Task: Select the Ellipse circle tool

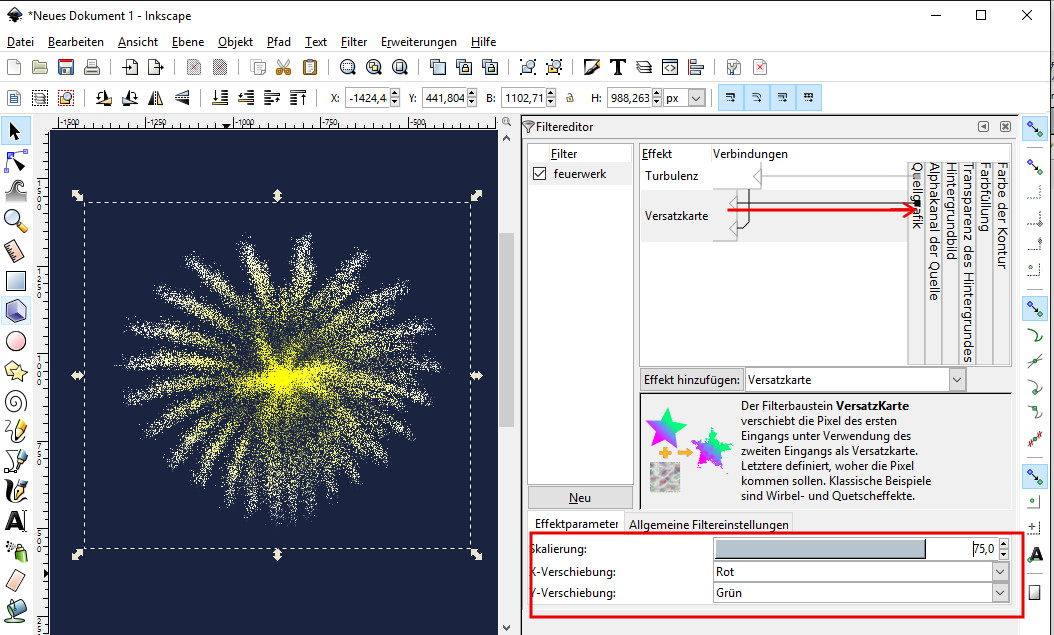Action: point(16,341)
